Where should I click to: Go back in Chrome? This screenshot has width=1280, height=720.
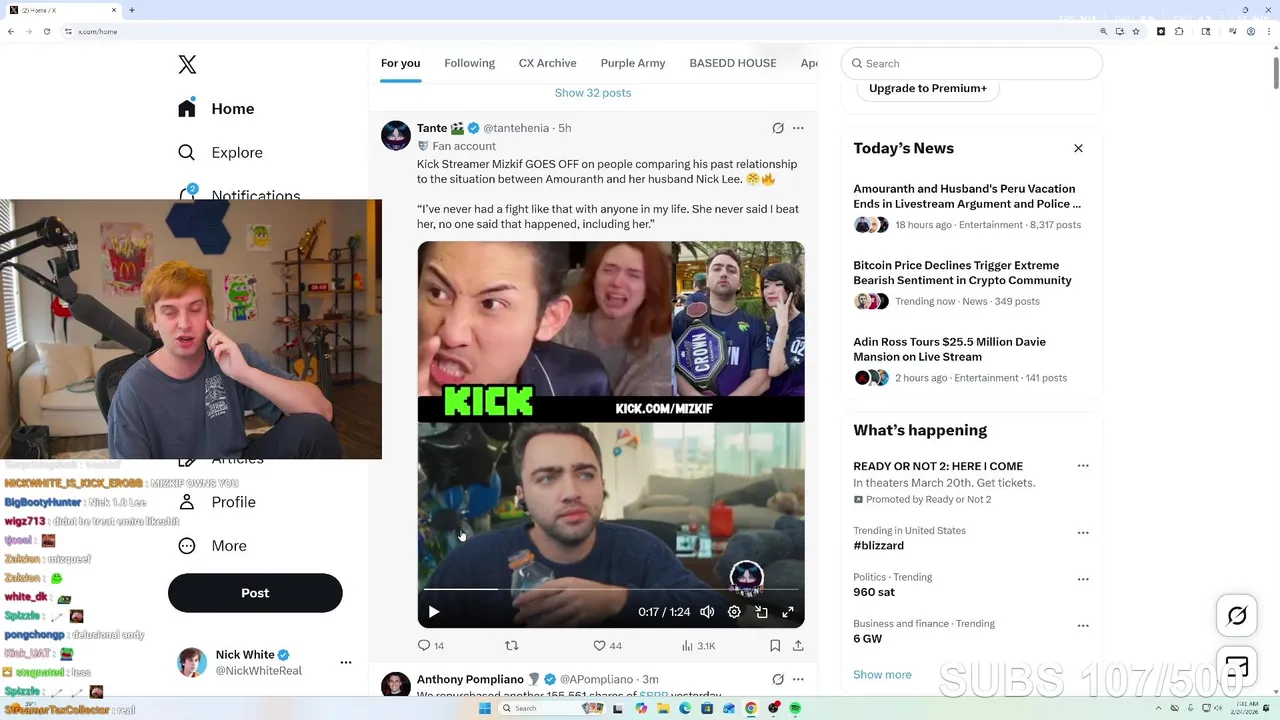11,31
